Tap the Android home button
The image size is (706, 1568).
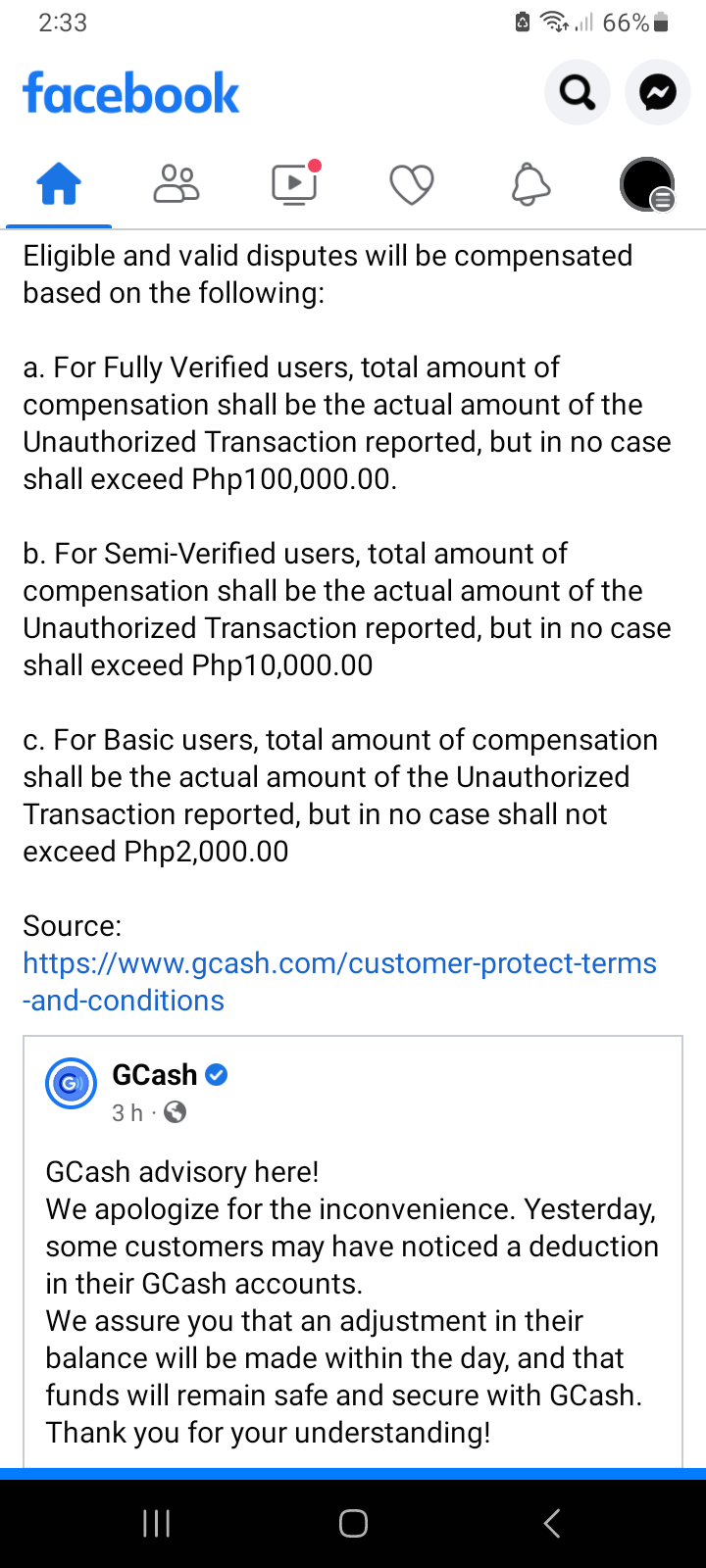click(353, 1523)
